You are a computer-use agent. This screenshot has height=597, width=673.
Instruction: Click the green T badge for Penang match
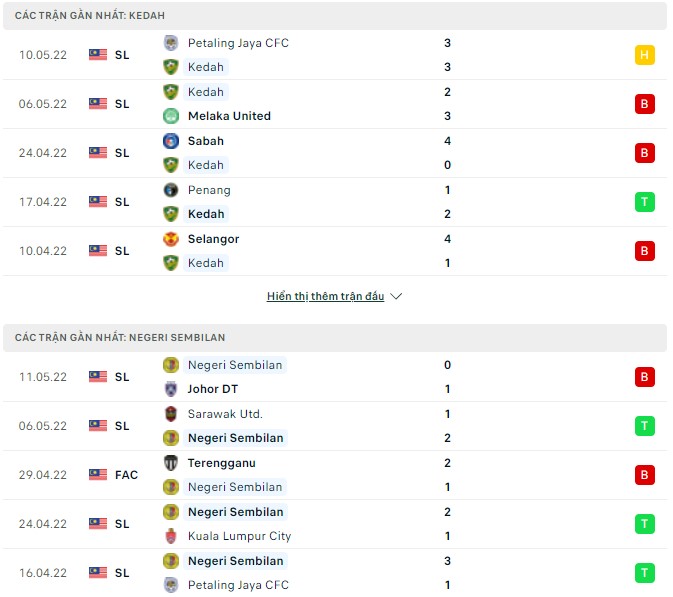point(644,202)
